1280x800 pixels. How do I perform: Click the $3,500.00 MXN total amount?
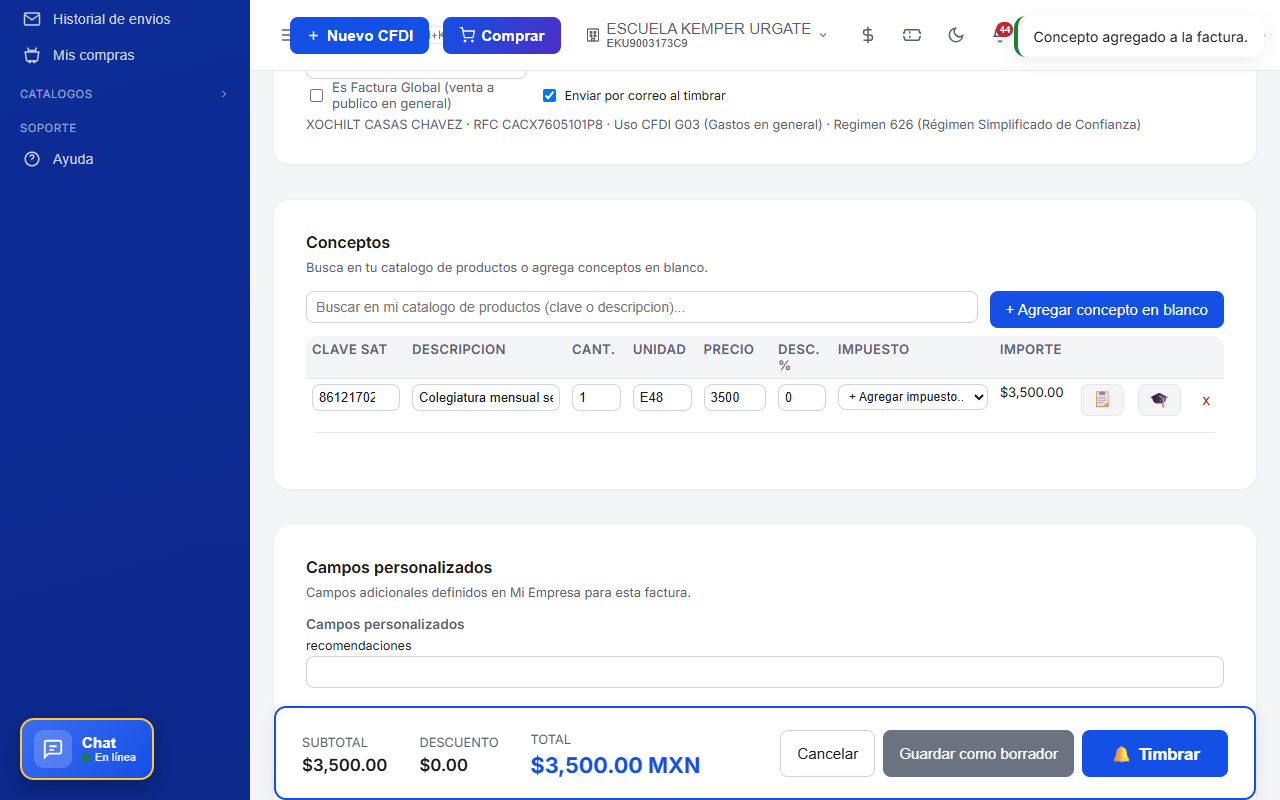click(x=615, y=766)
